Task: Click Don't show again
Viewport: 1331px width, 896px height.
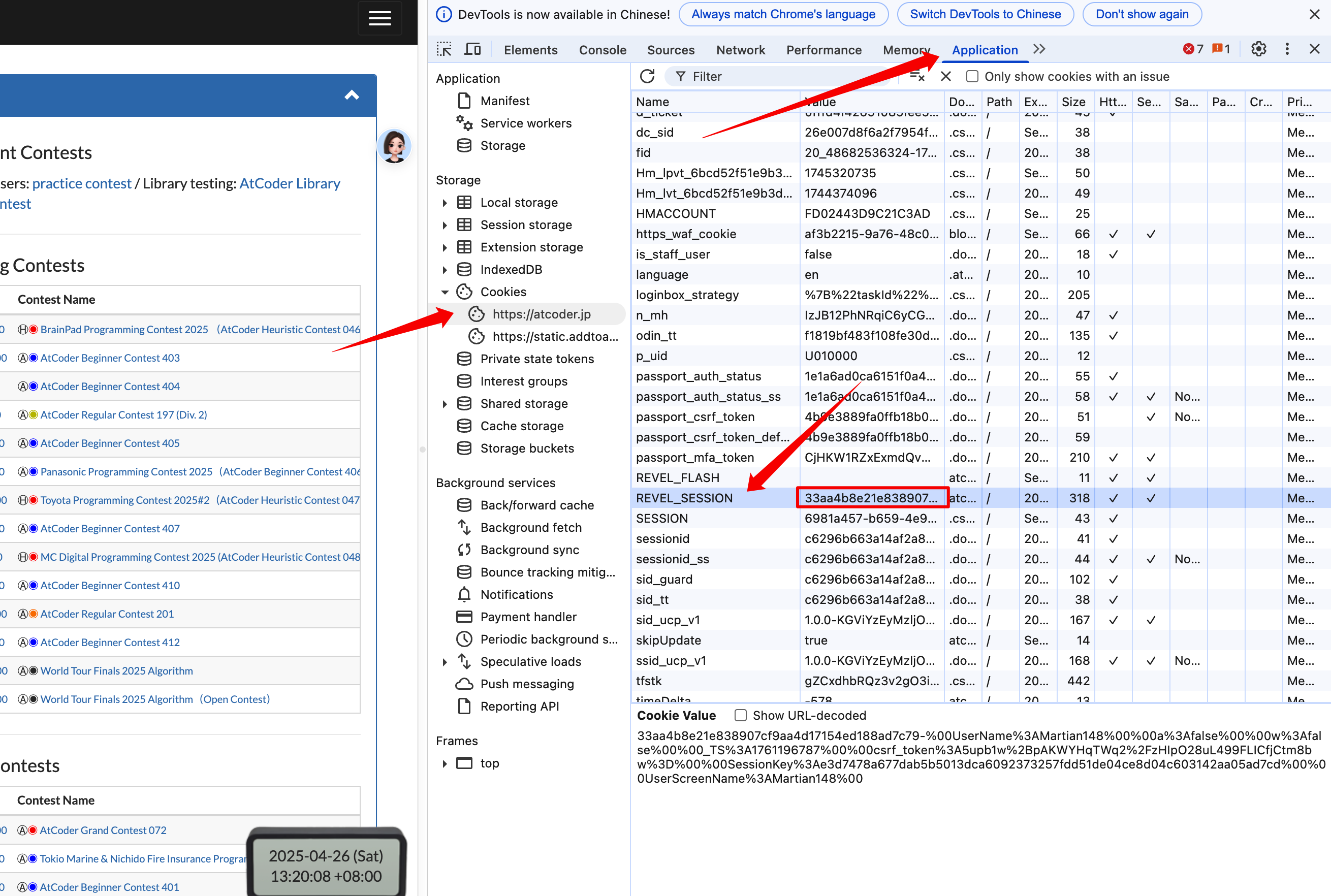Action: pos(1142,14)
